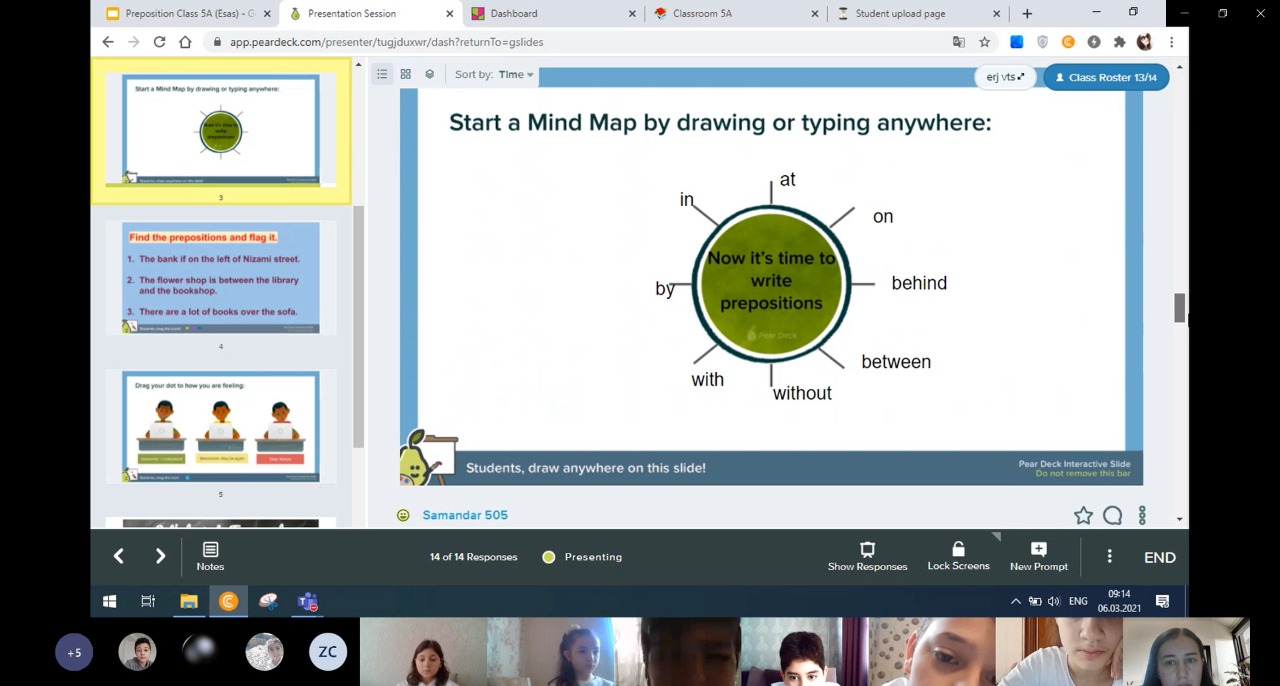Click the slide list scrollbar
1280x686 pixels.
click(358, 325)
